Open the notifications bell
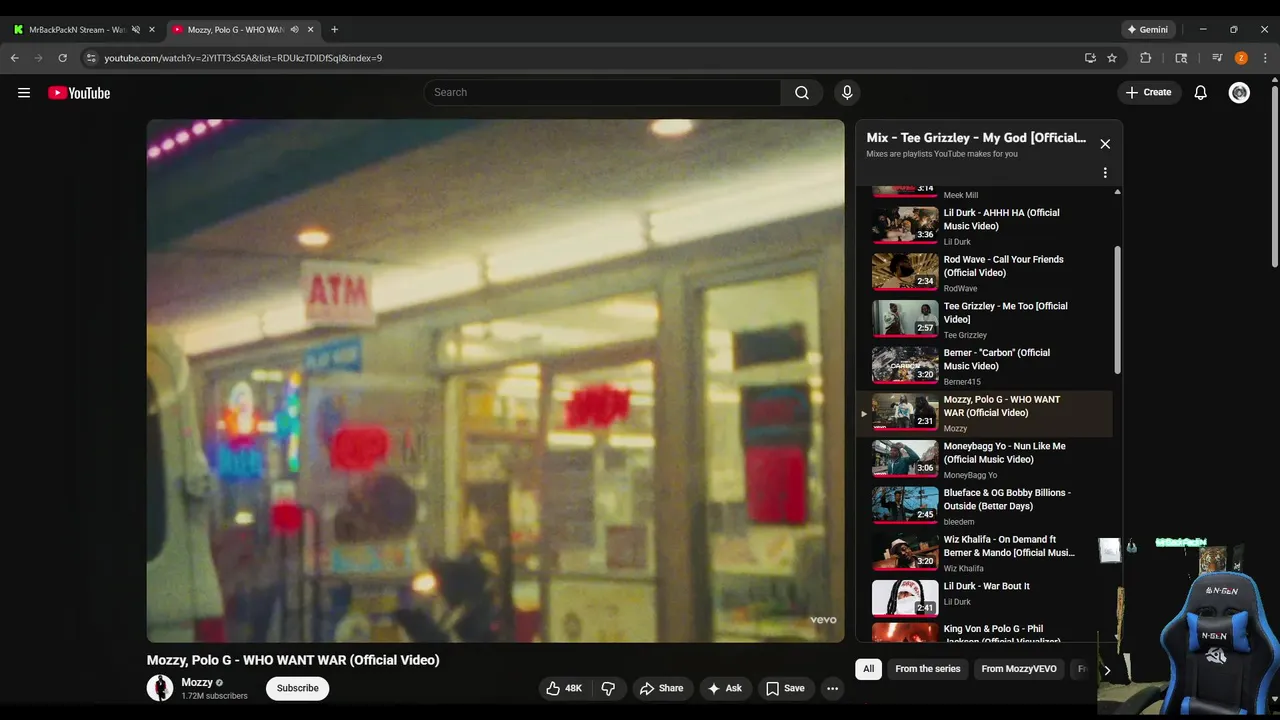Screen dimensions: 1280x720 coord(1201,92)
